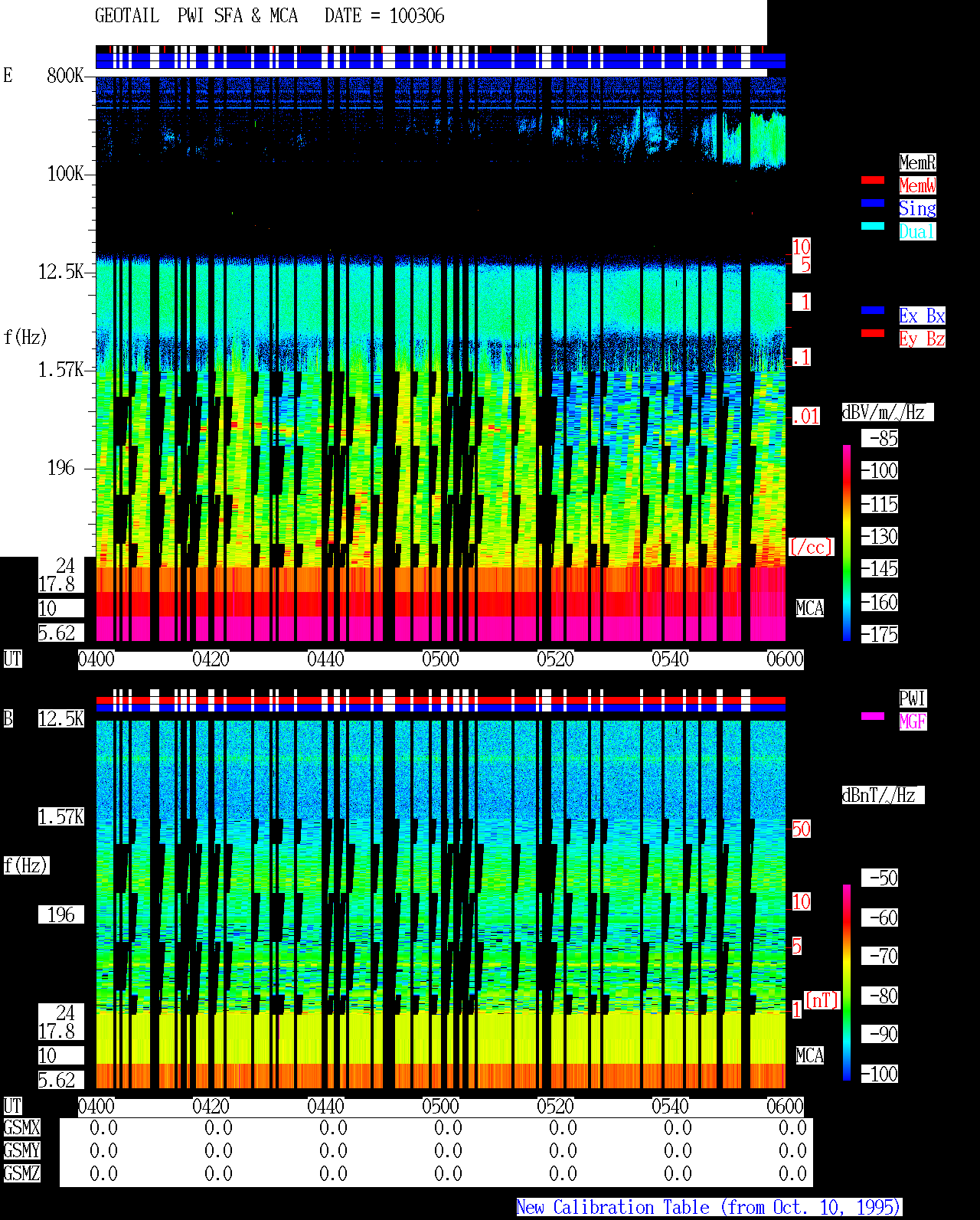Click the GSMZ row label
This screenshot has height=1220, width=980.
tap(22, 1173)
